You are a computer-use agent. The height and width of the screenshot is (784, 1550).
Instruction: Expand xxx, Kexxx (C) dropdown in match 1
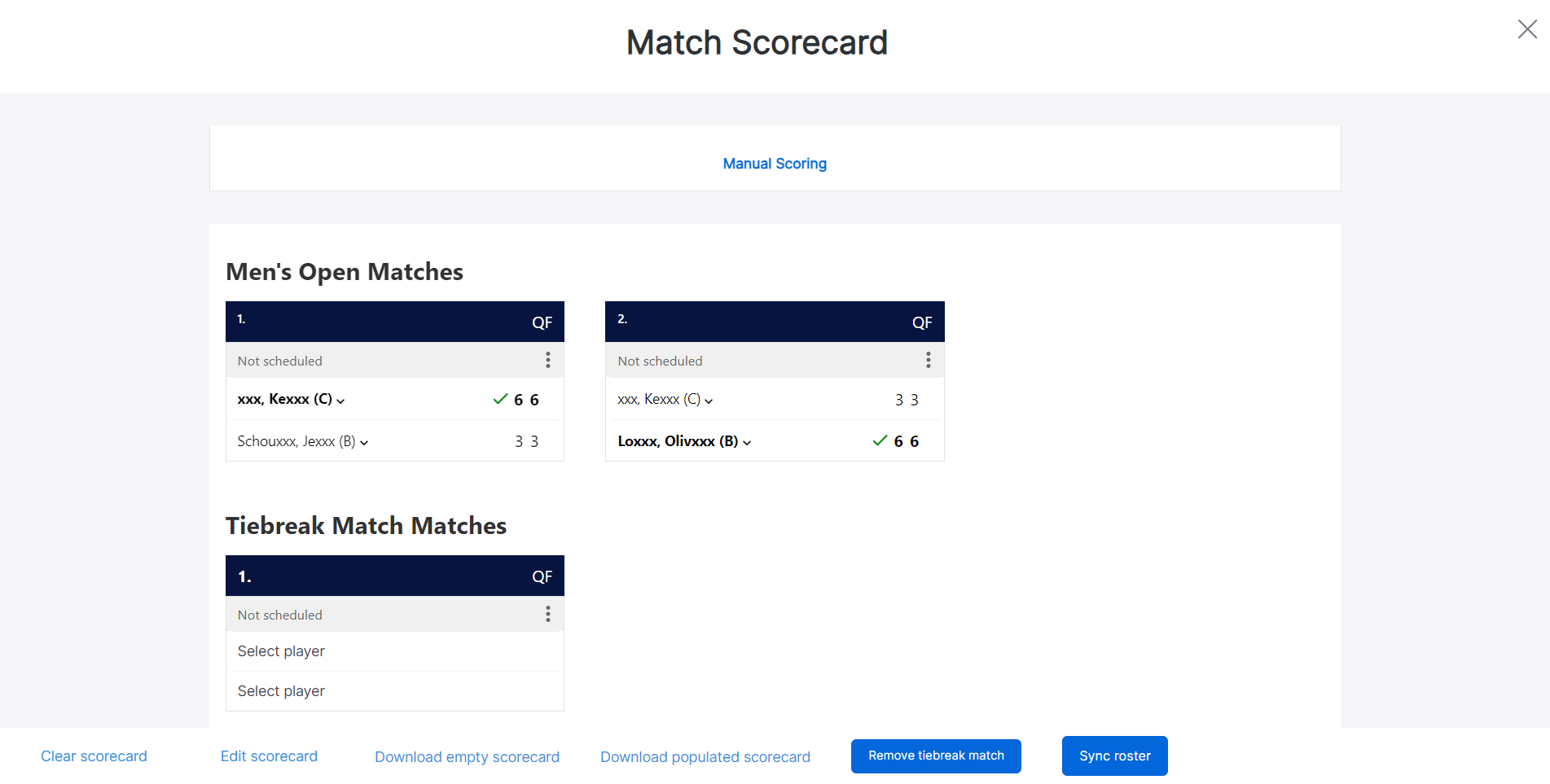point(340,401)
